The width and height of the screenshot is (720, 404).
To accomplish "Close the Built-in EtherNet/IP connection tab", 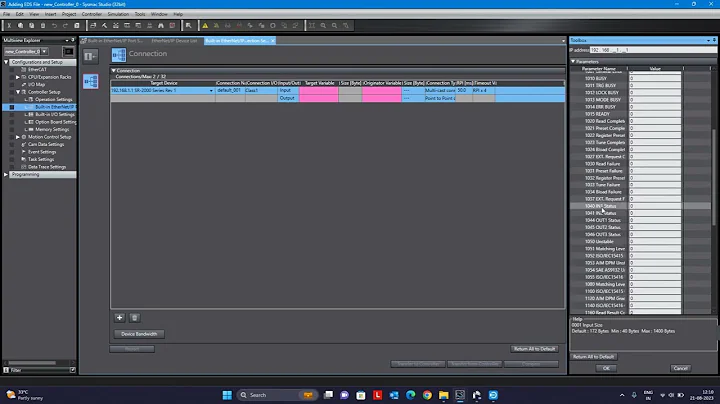I will pos(273,41).
